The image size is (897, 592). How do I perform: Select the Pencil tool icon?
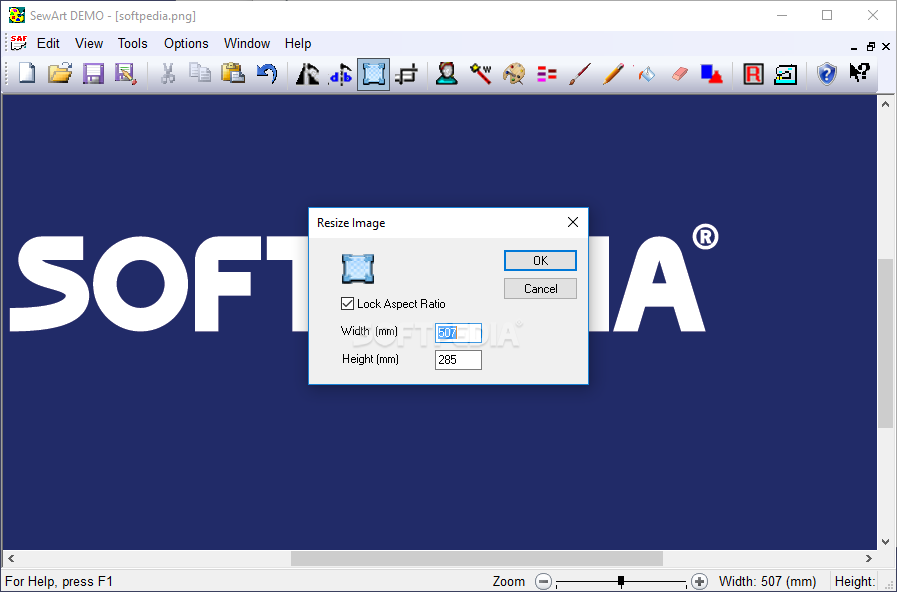coord(613,74)
